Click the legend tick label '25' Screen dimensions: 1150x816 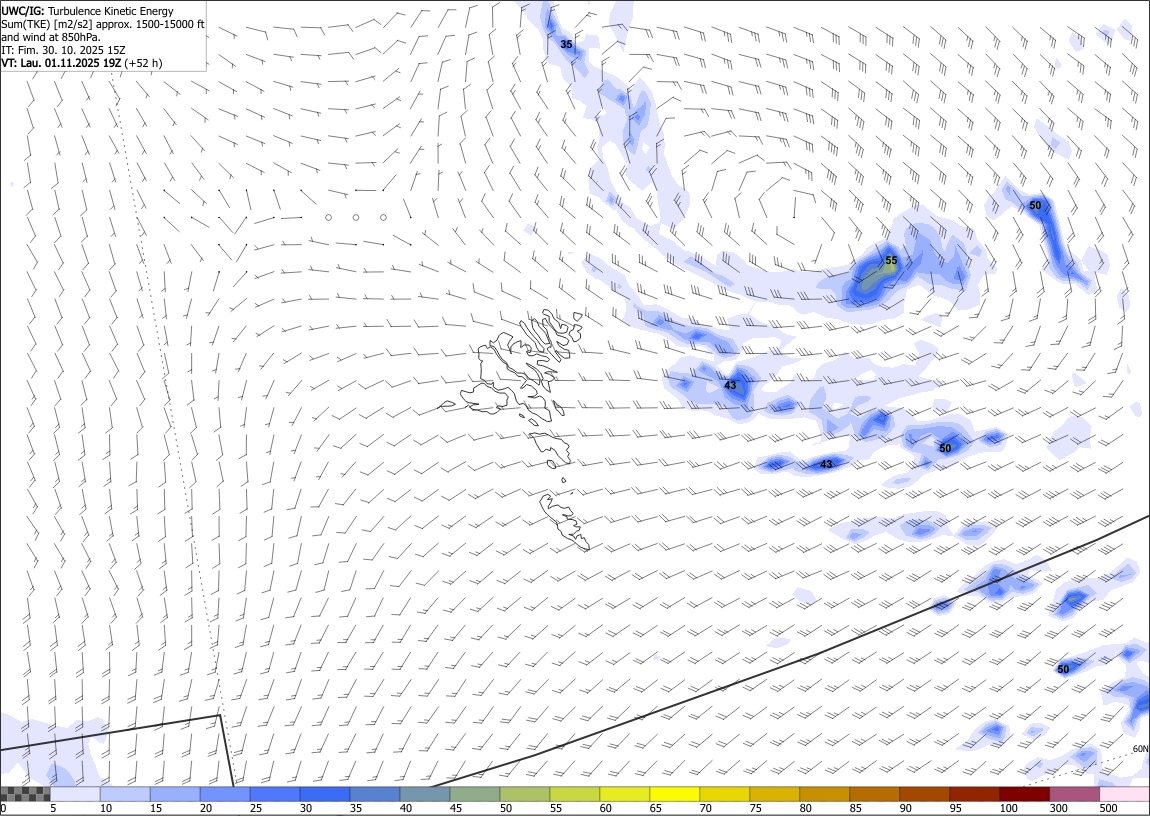point(255,809)
